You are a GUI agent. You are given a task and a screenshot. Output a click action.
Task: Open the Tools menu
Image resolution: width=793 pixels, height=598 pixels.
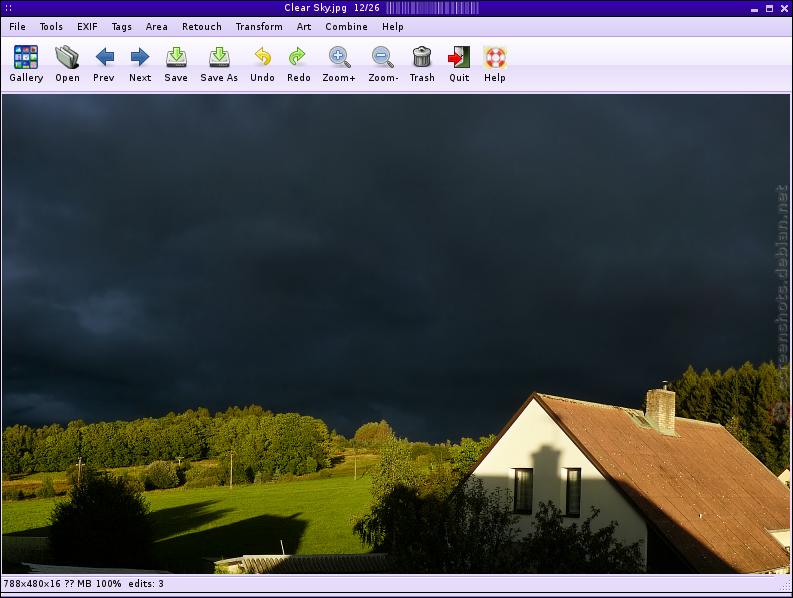(x=51, y=27)
